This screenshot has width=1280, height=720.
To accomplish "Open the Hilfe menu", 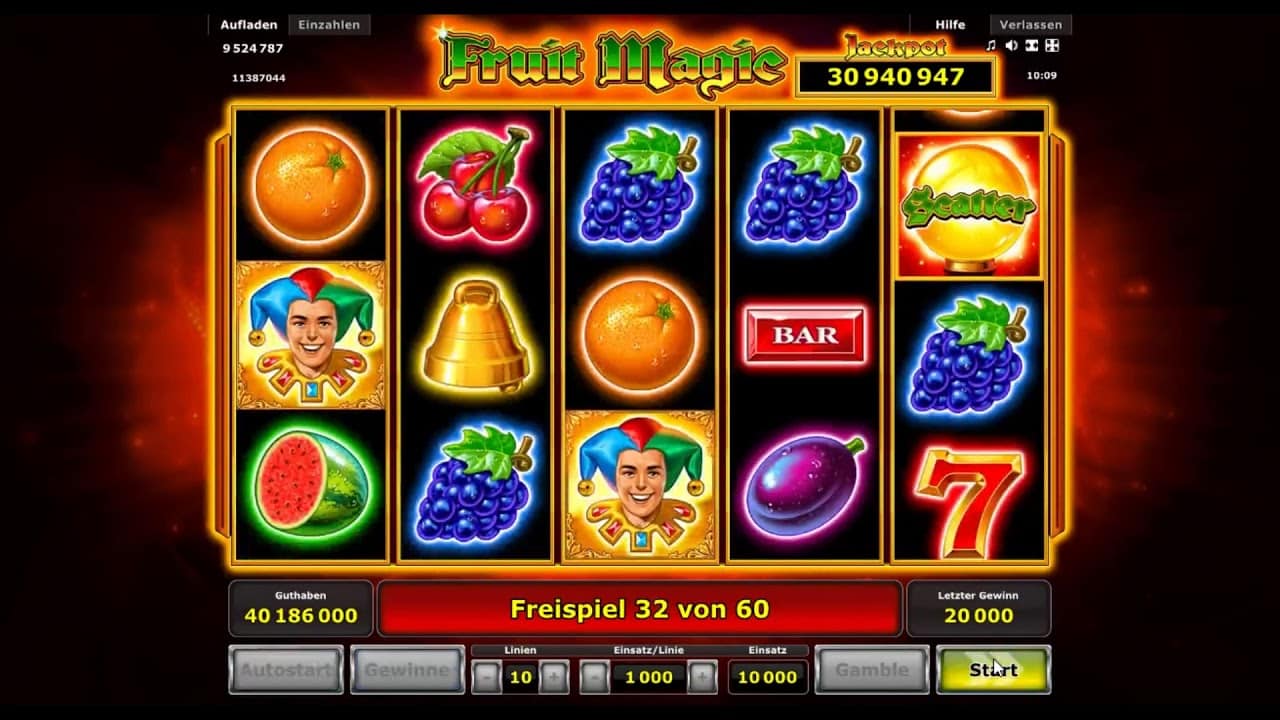I will (x=950, y=25).
